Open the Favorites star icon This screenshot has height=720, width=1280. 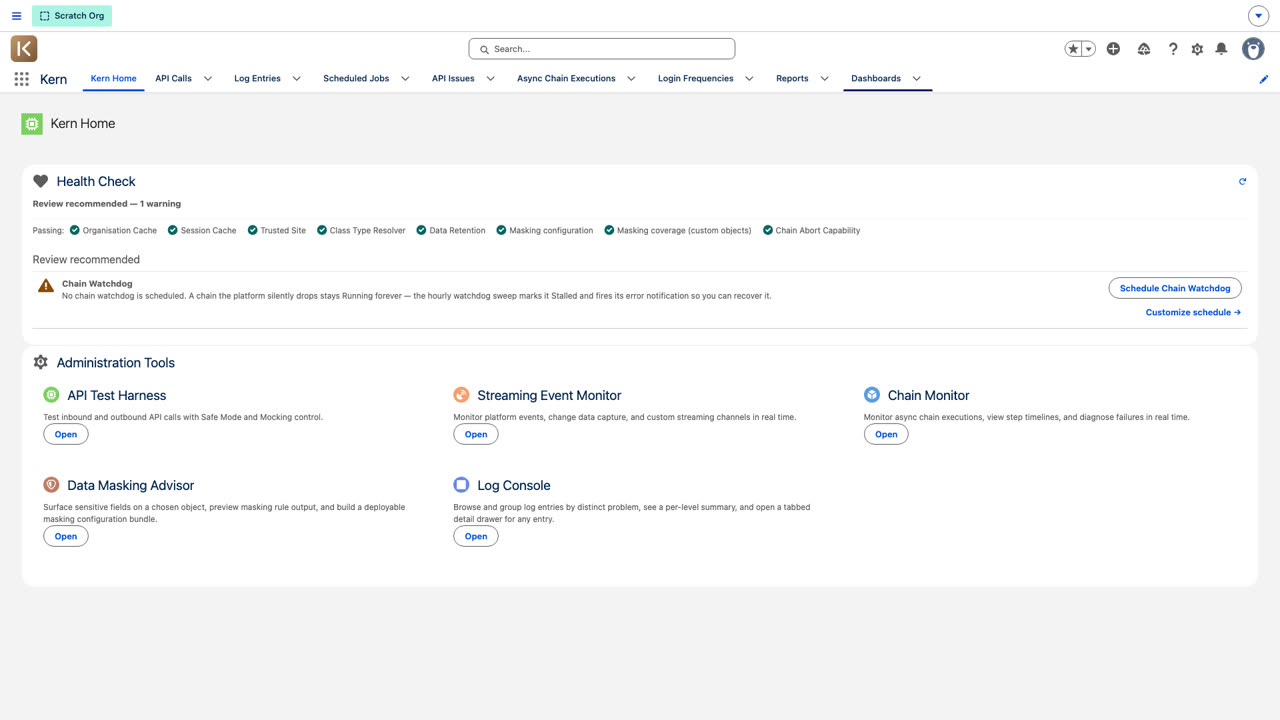coord(1073,49)
